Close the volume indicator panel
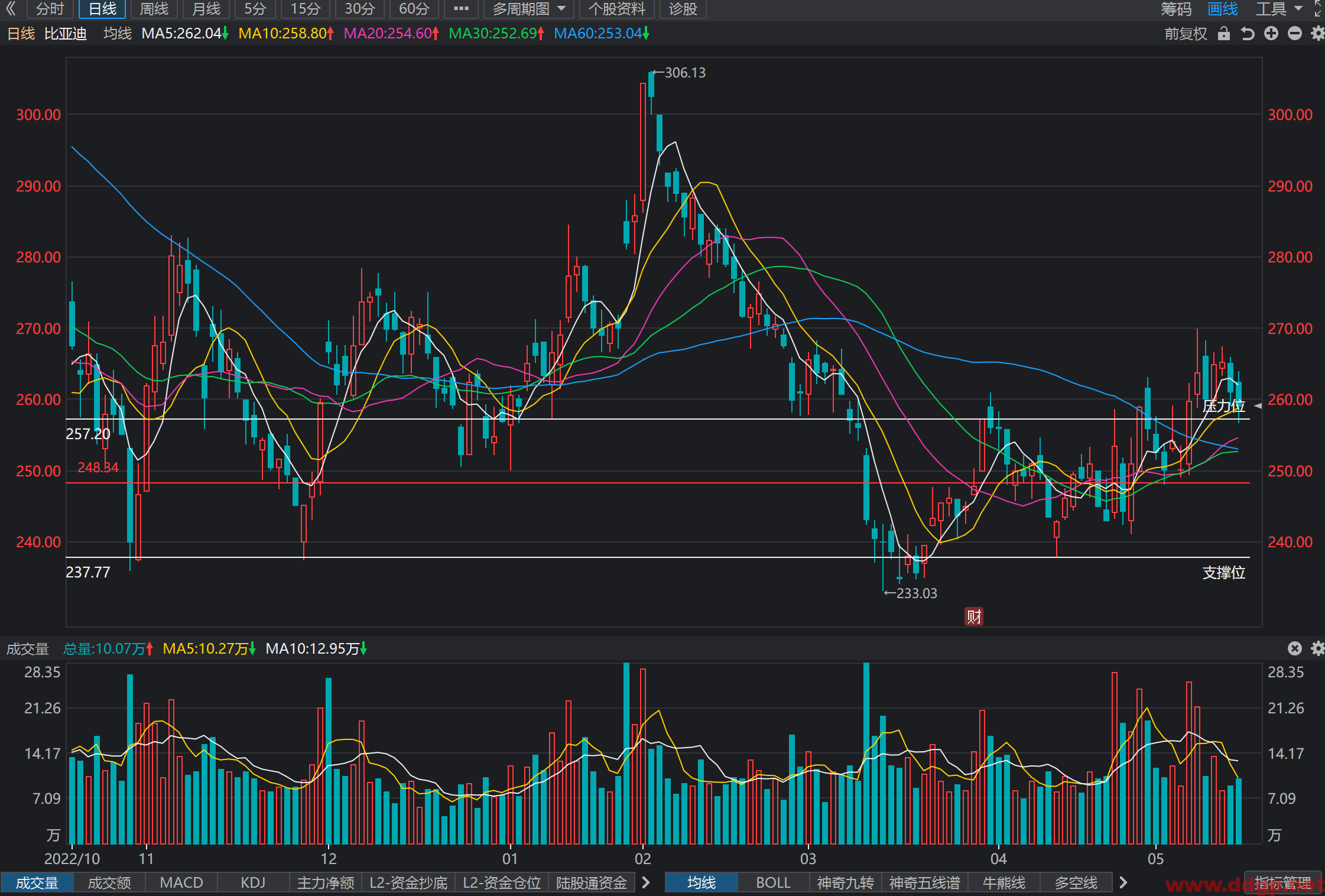Viewport: 1325px width, 896px height. point(1295,648)
